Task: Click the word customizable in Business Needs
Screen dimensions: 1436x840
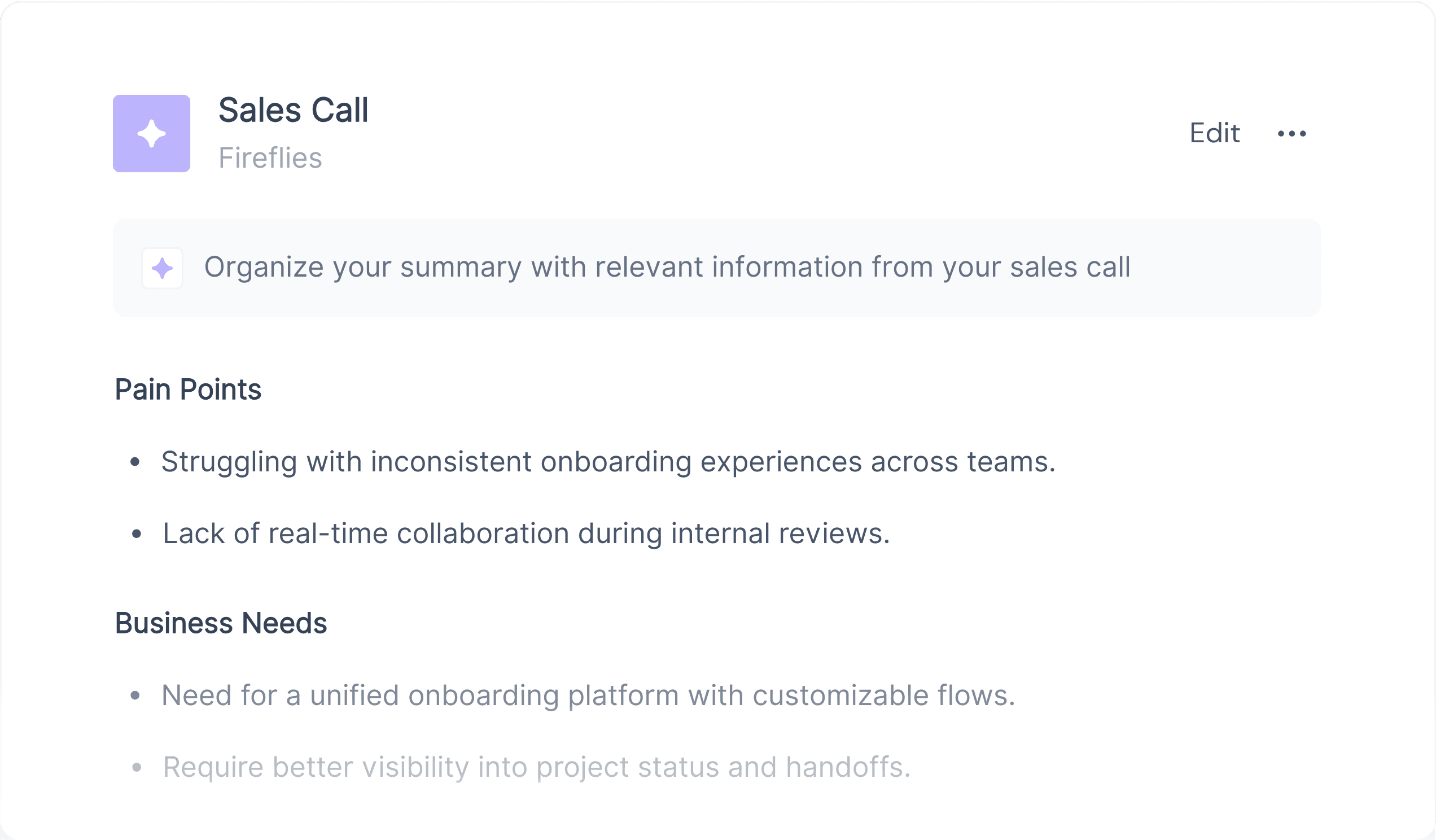Action: tap(840, 696)
